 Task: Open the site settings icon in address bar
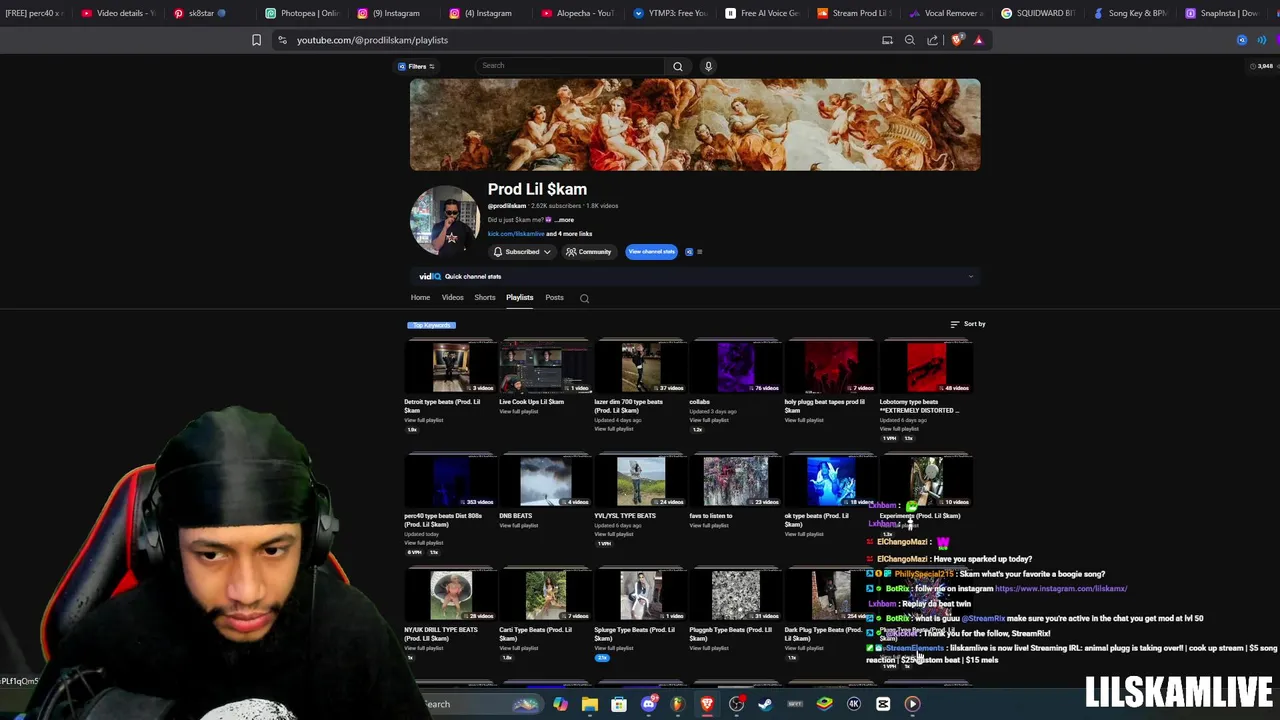(x=282, y=40)
